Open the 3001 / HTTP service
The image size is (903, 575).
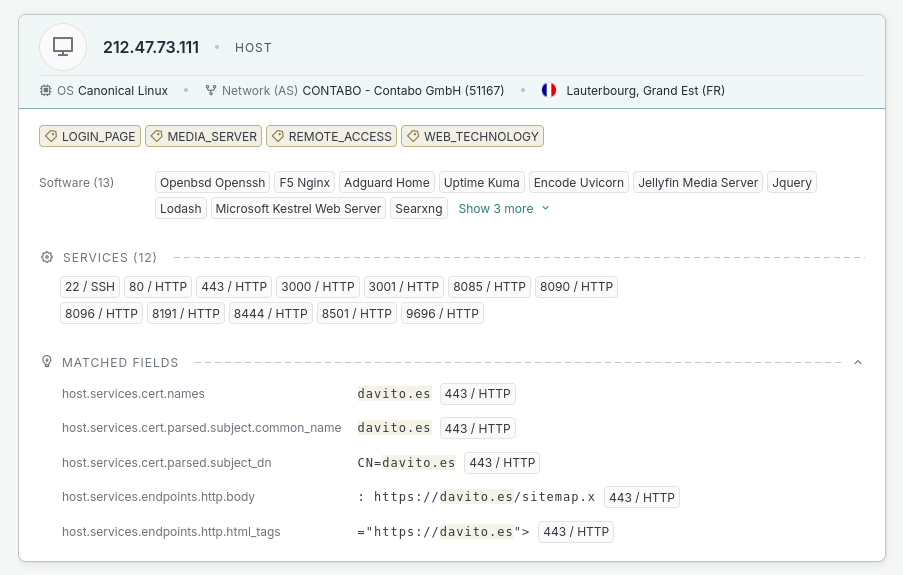click(x=404, y=286)
